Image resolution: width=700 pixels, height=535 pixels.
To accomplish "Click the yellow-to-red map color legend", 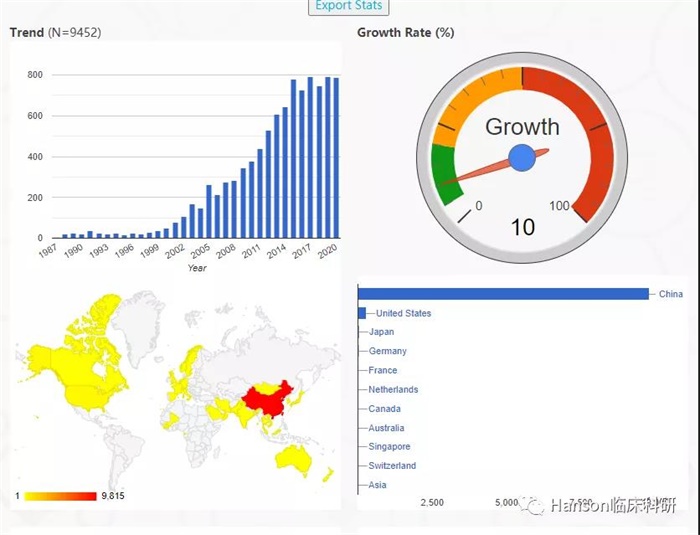I will click(x=60, y=496).
